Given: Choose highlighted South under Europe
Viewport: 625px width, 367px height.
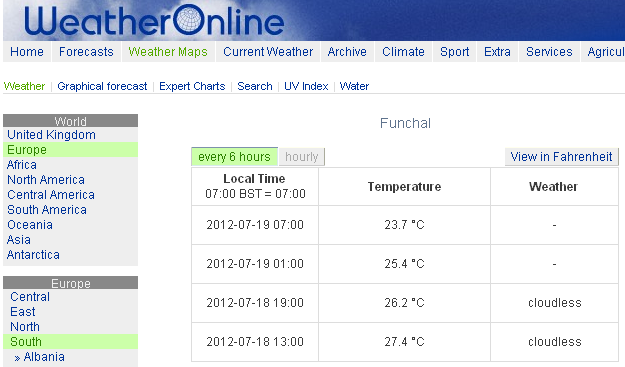Looking at the screenshot, I should [x=71, y=341].
